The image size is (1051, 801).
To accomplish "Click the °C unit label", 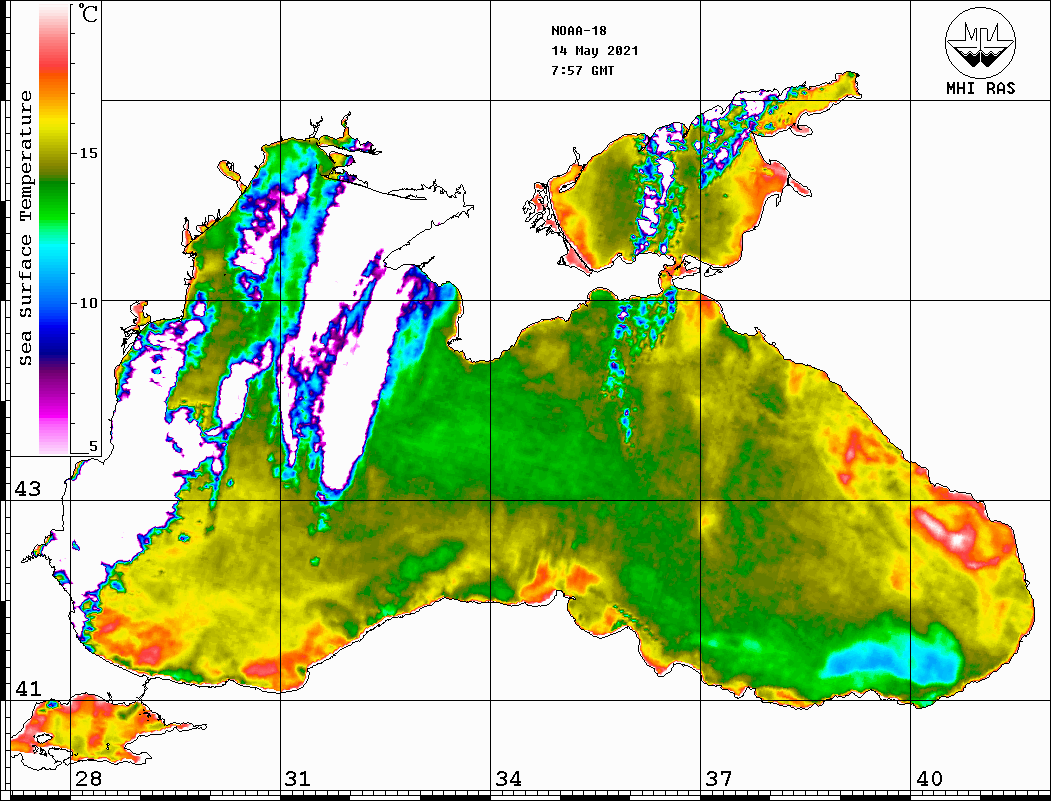I will pos(87,13).
